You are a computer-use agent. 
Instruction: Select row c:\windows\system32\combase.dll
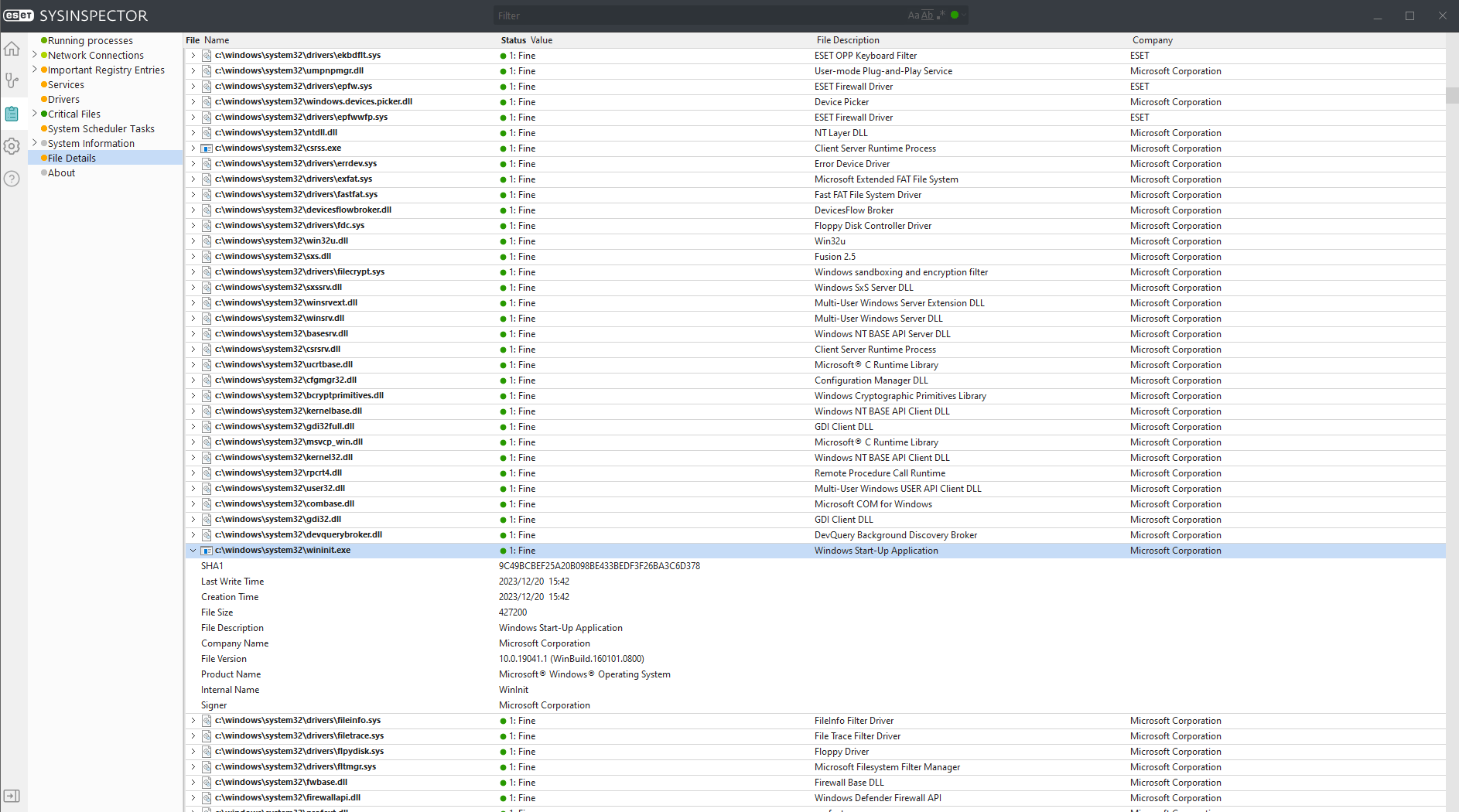[x=815, y=504]
